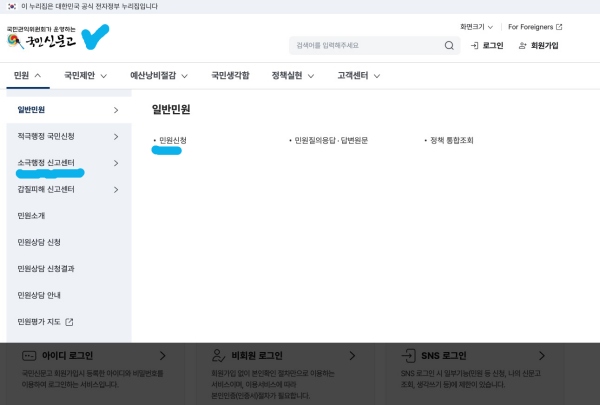Viewport: 600px width, 405px height.
Task: Select the SNS 로그인 option
Action: pyautogui.click(x=474, y=374)
